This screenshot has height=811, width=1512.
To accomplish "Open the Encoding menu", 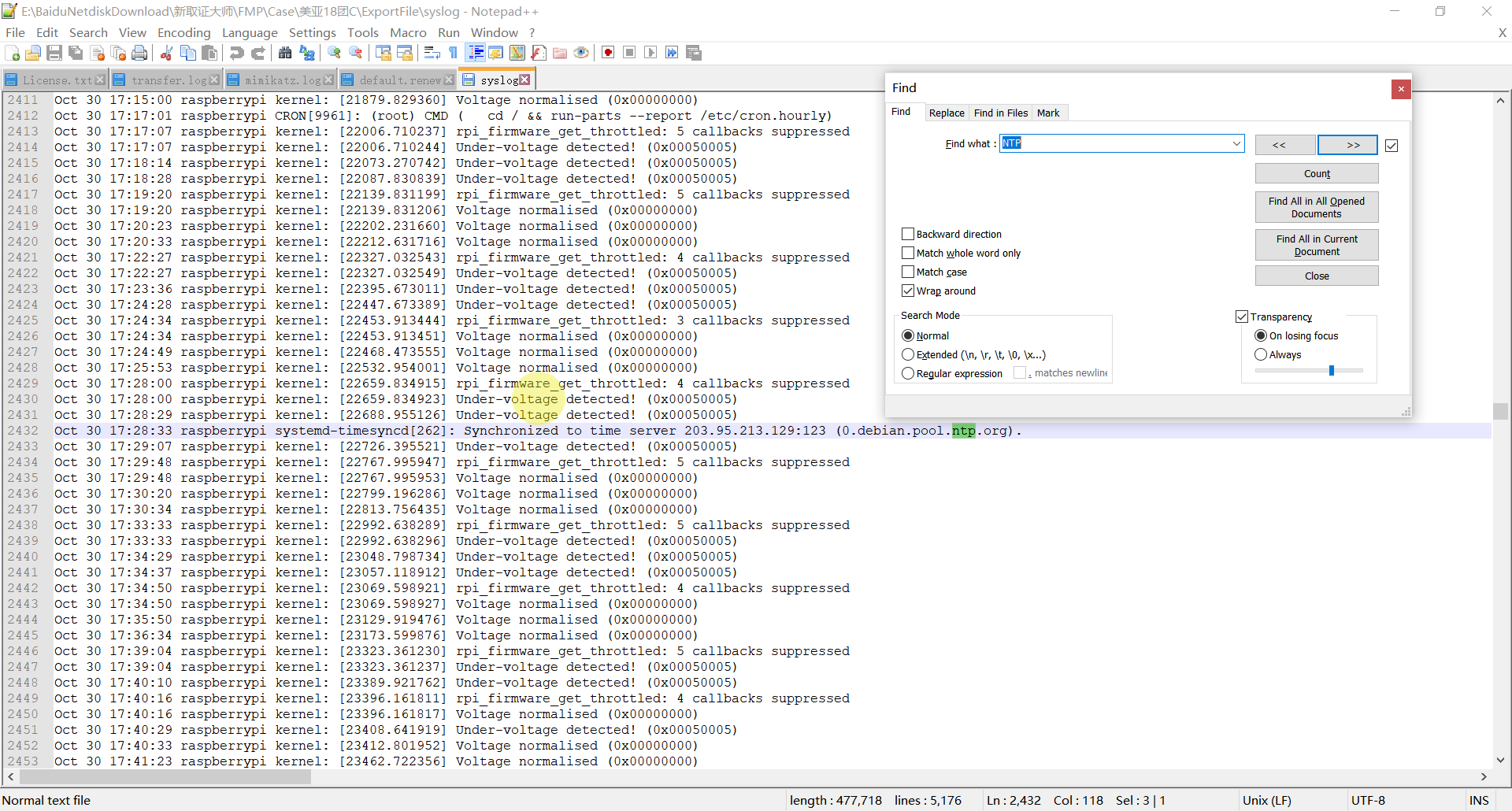I will [x=183, y=32].
